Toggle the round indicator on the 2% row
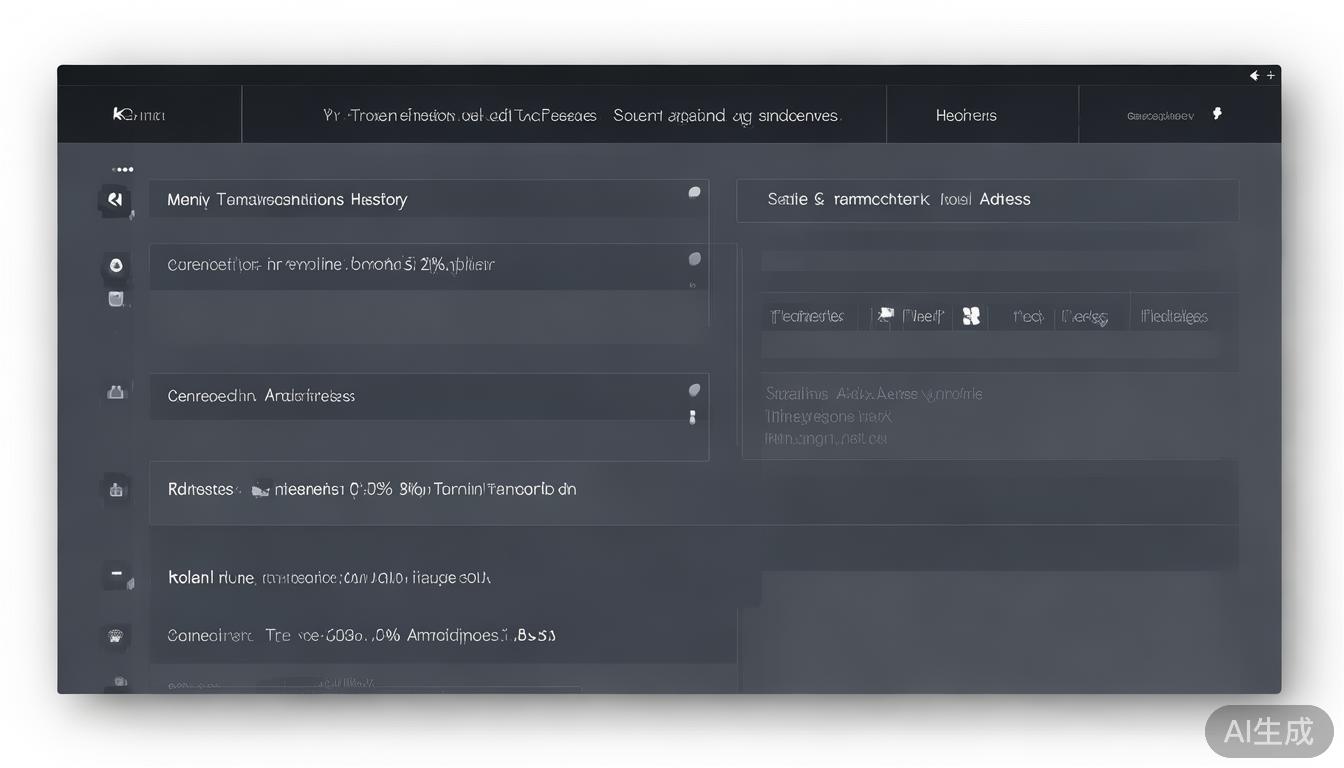 click(x=694, y=259)
